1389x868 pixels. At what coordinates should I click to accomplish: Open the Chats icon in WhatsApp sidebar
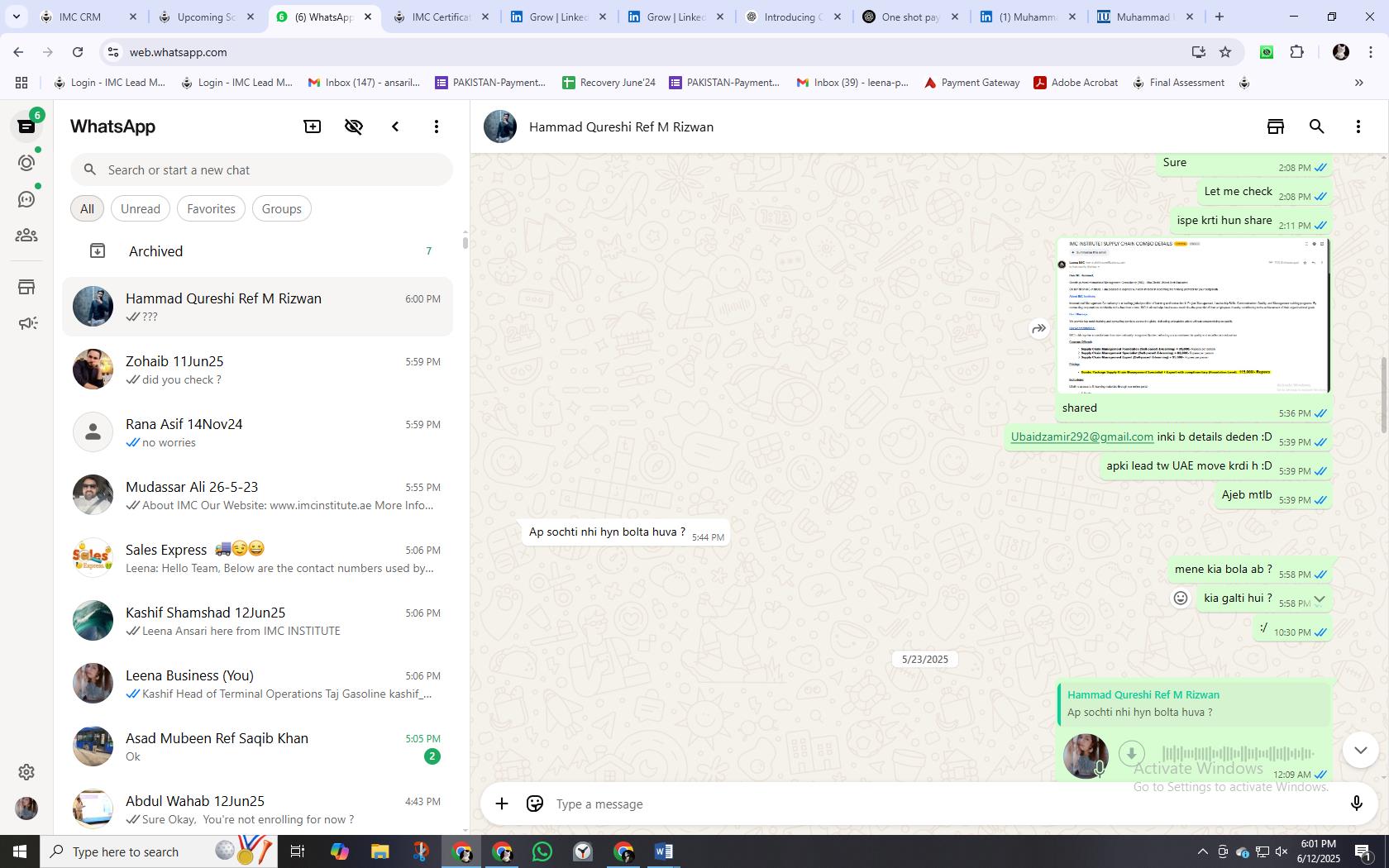26,126
